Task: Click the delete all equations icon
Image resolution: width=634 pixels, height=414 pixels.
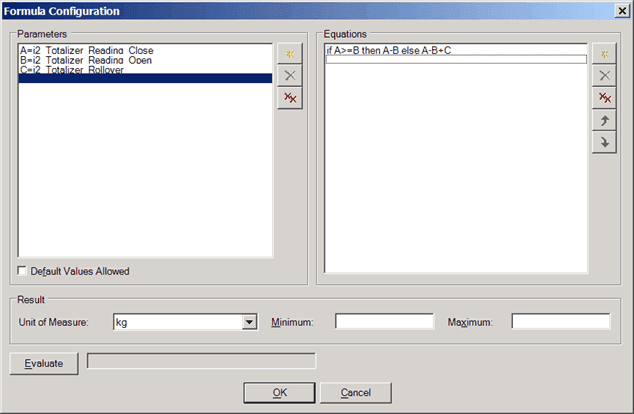Action: 603,98
